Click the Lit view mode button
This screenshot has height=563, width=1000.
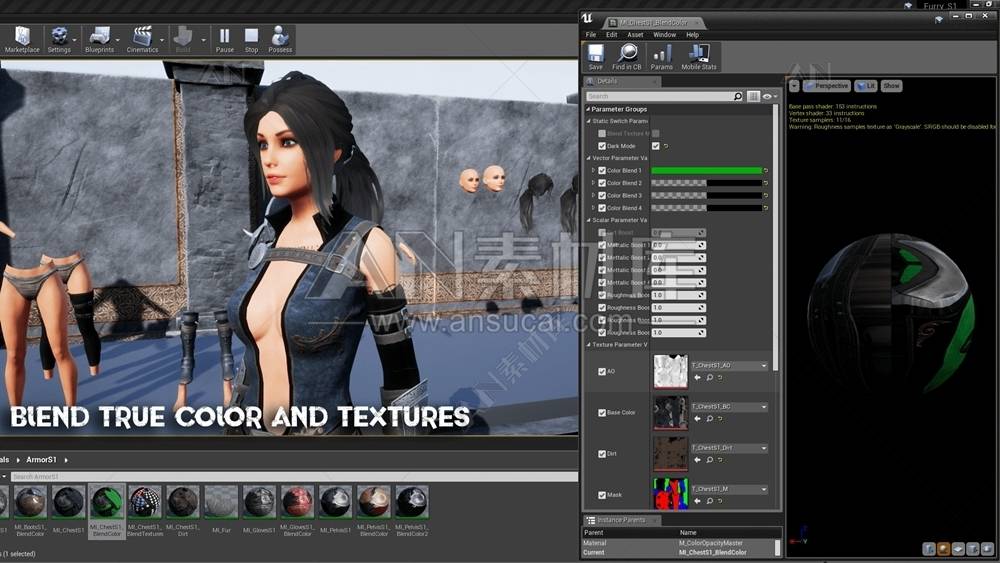[x=865, y=85]
